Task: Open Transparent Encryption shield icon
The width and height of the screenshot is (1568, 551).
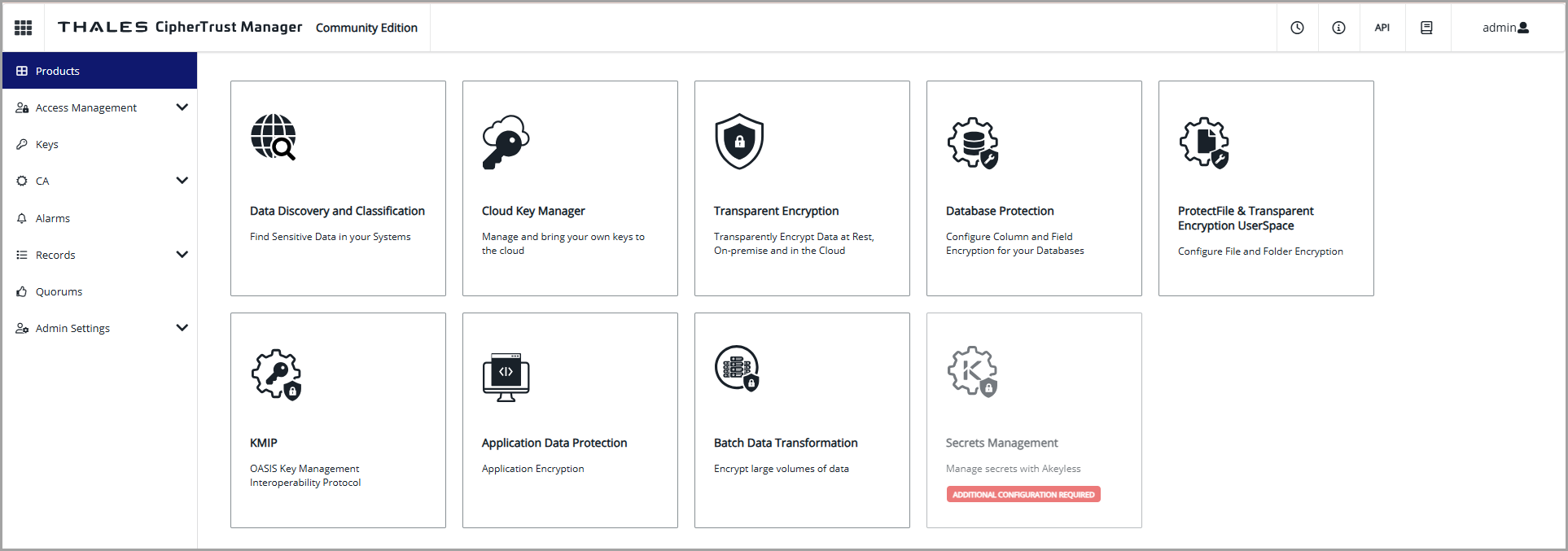Action: coord(738,142)
